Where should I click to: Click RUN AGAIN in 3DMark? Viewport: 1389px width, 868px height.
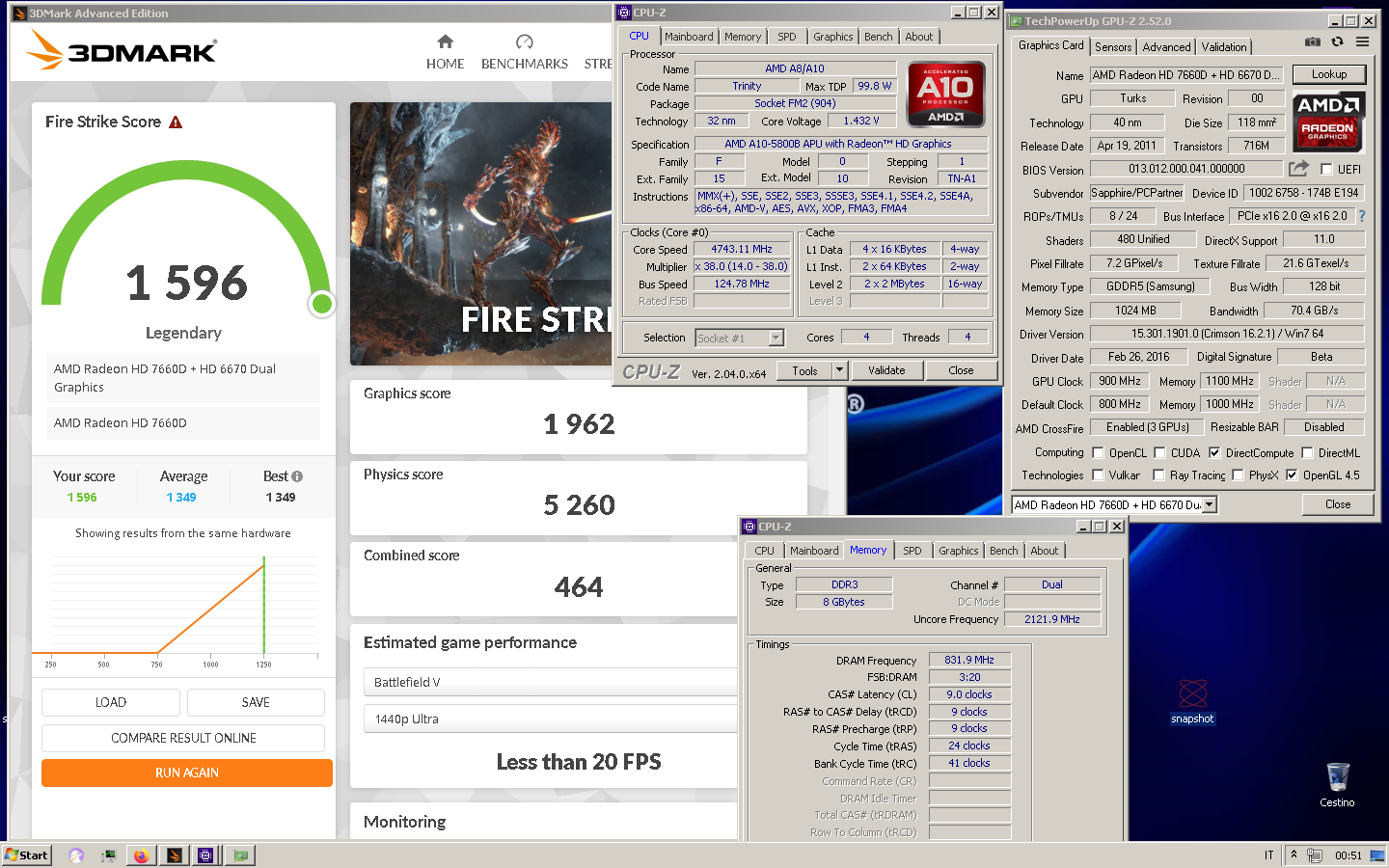coord(187,773)
